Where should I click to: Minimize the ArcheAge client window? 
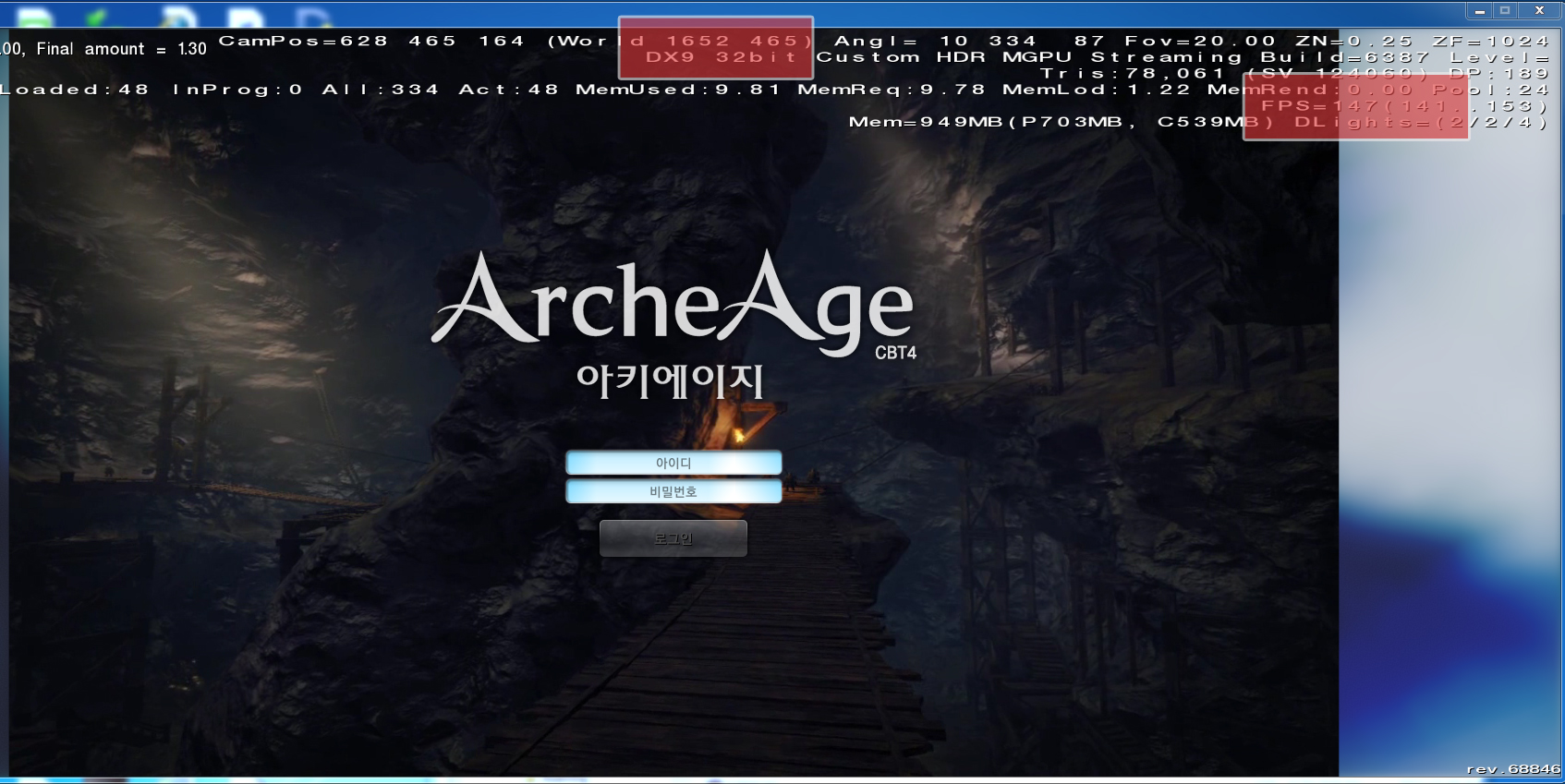tap(1479, 11)
